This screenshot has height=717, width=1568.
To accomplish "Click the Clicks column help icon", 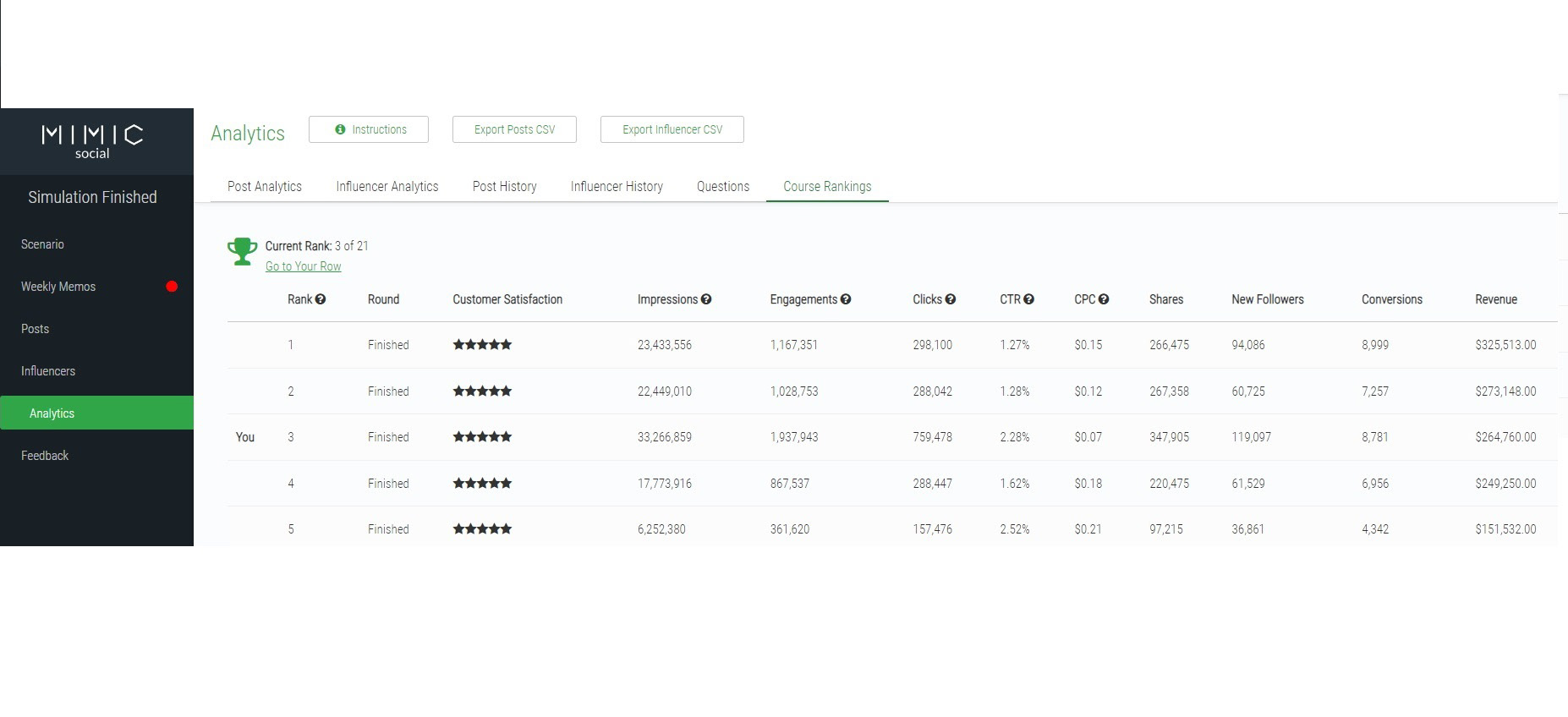I will 951,299.
